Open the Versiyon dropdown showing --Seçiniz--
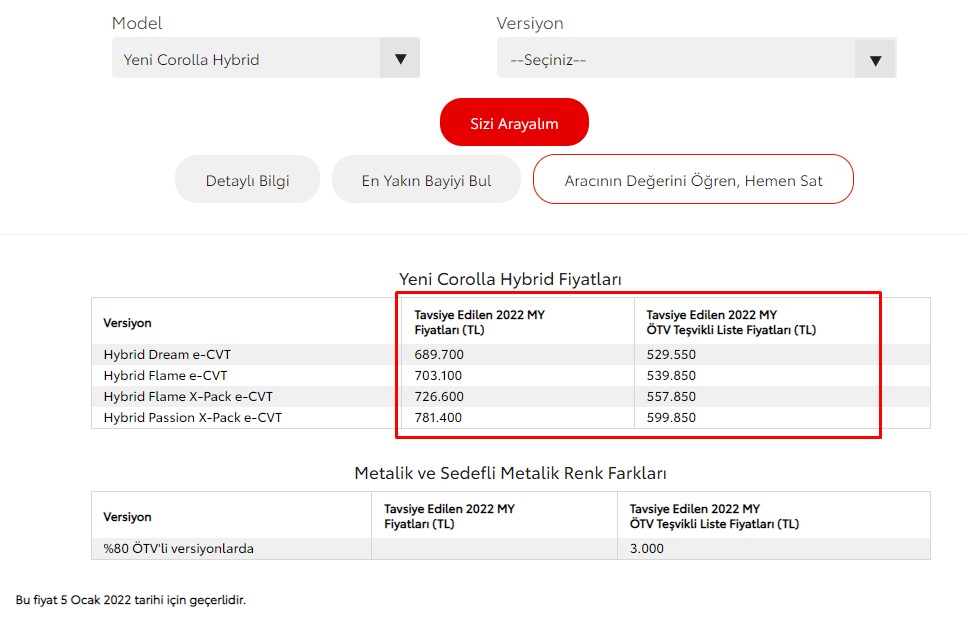The width and height of the screenshot is (966, 622). pyautogui.click(x=696, y=58)
